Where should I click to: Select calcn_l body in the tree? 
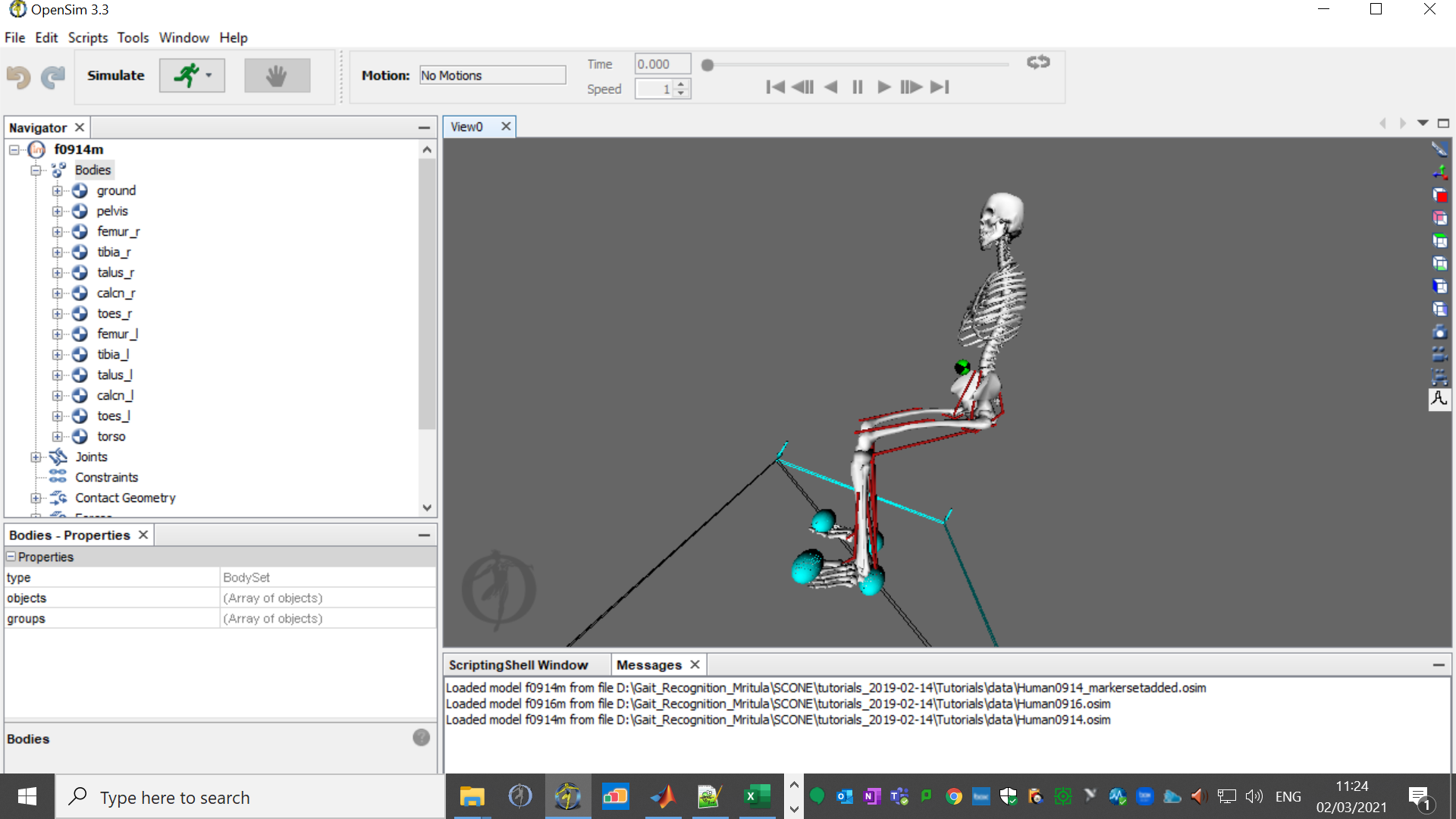coord(115,395)
